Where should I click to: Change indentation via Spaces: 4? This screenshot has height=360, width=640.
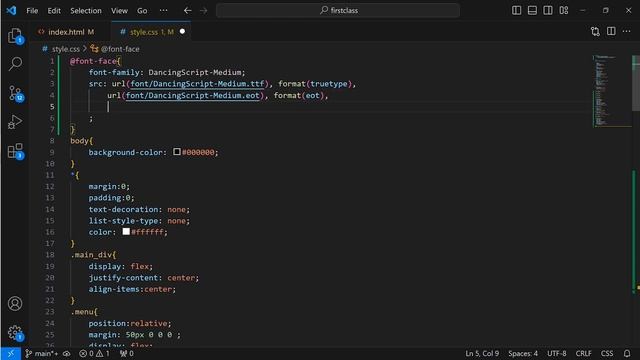pyautogui.click(x=523, y=353)
